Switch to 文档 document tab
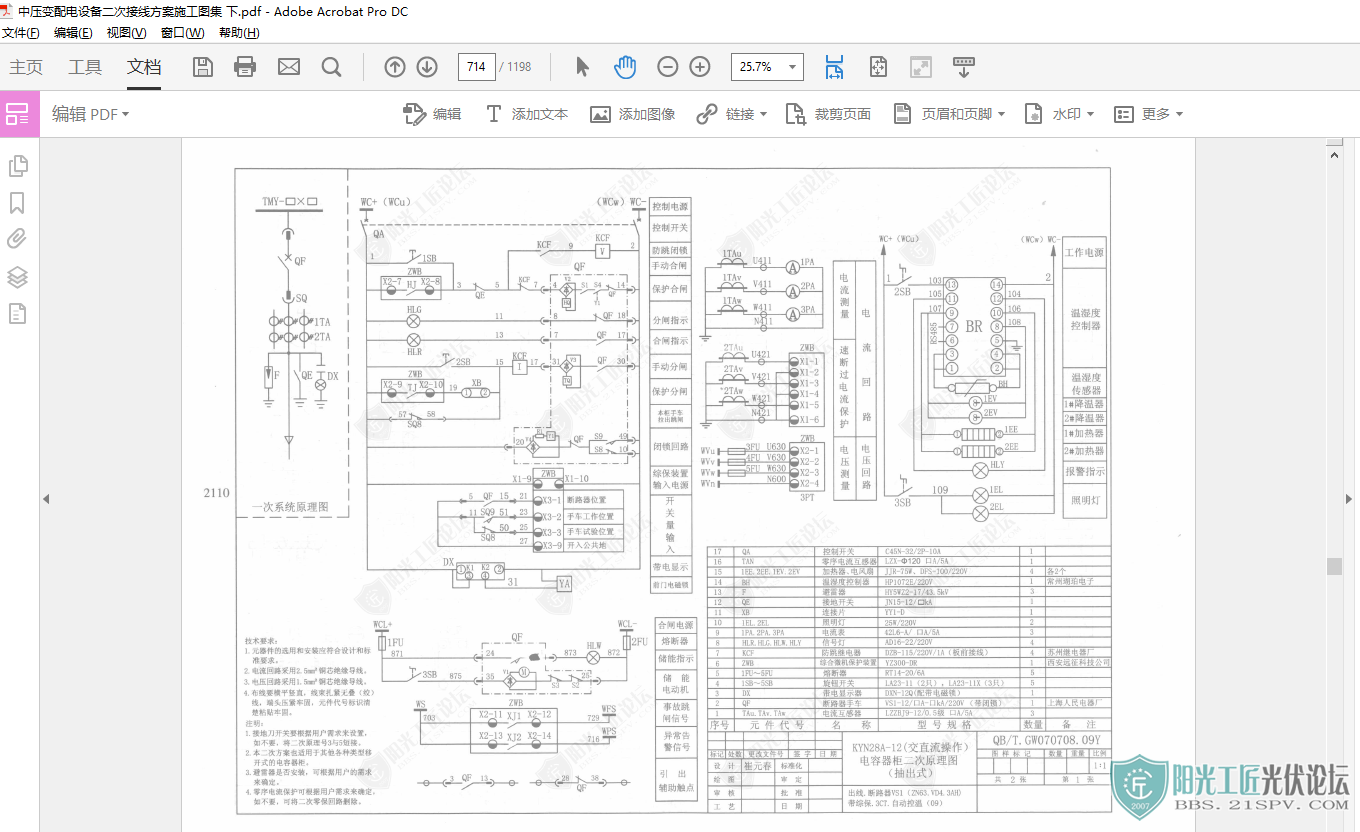Screen dimensions: 1360x832 pyautogui.click(x=144, y=67)
